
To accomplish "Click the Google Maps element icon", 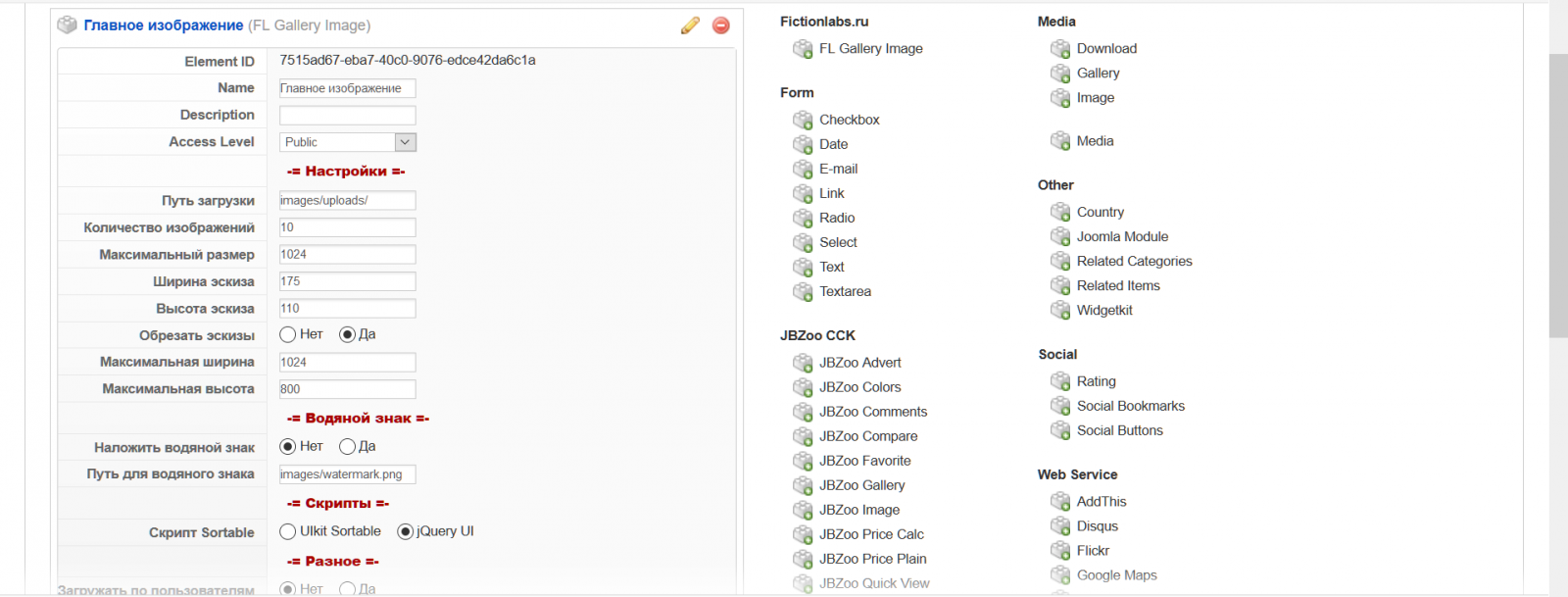I will tap(1060, 575).
